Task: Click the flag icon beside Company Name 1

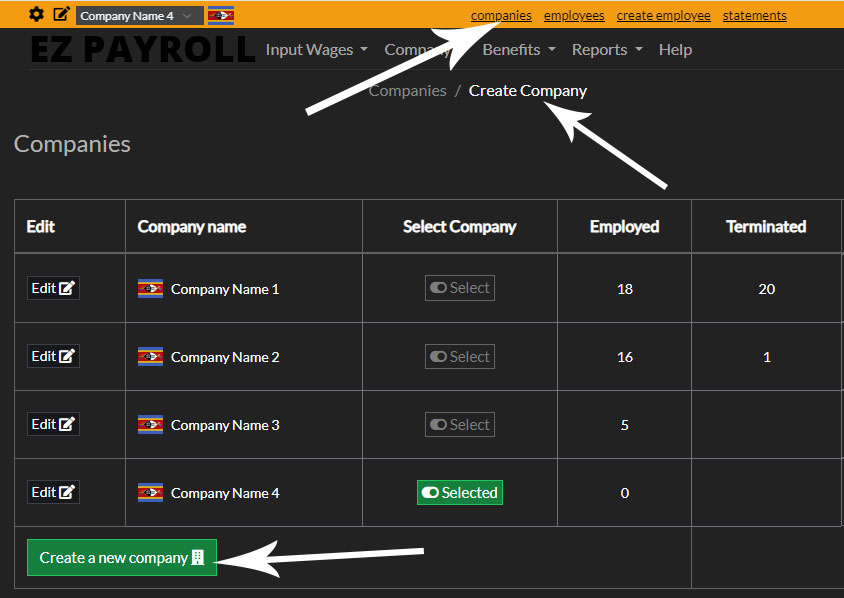Action: 150,288
